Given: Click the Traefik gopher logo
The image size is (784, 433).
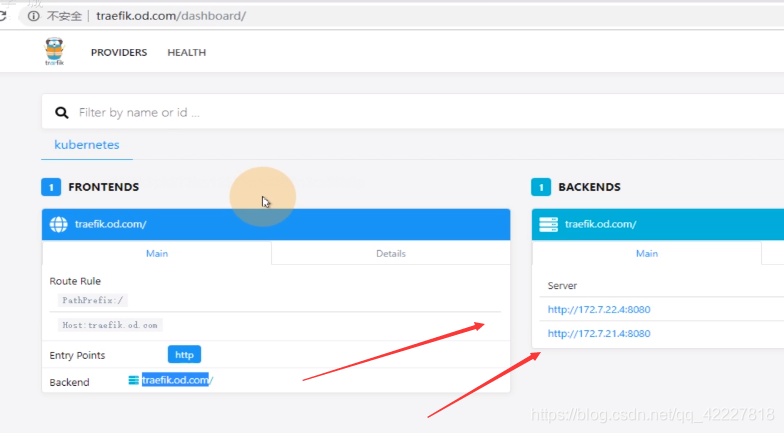Looking at the screenshot, I should [x=54, y=51].
